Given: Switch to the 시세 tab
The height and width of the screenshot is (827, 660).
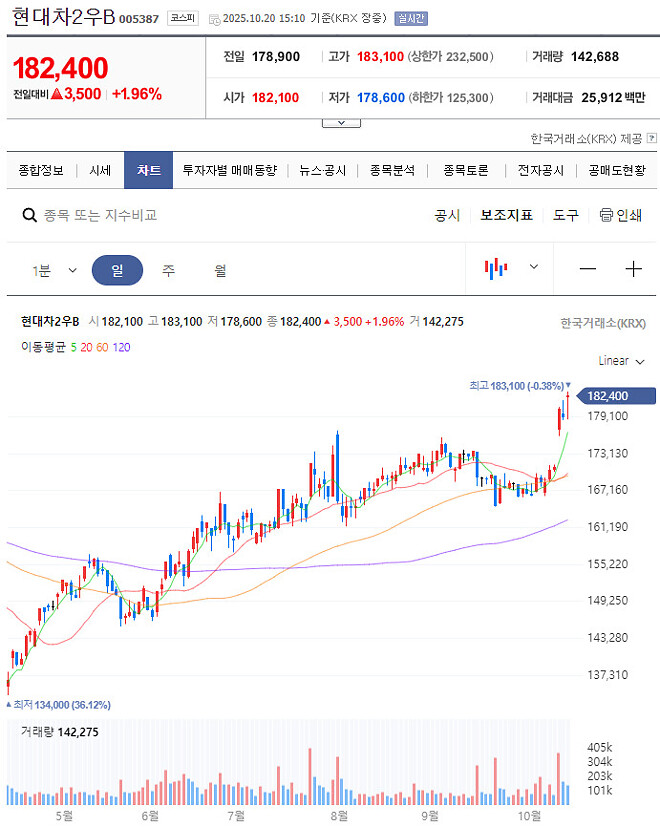Looking at the screenshot, I should click(99, 170).
